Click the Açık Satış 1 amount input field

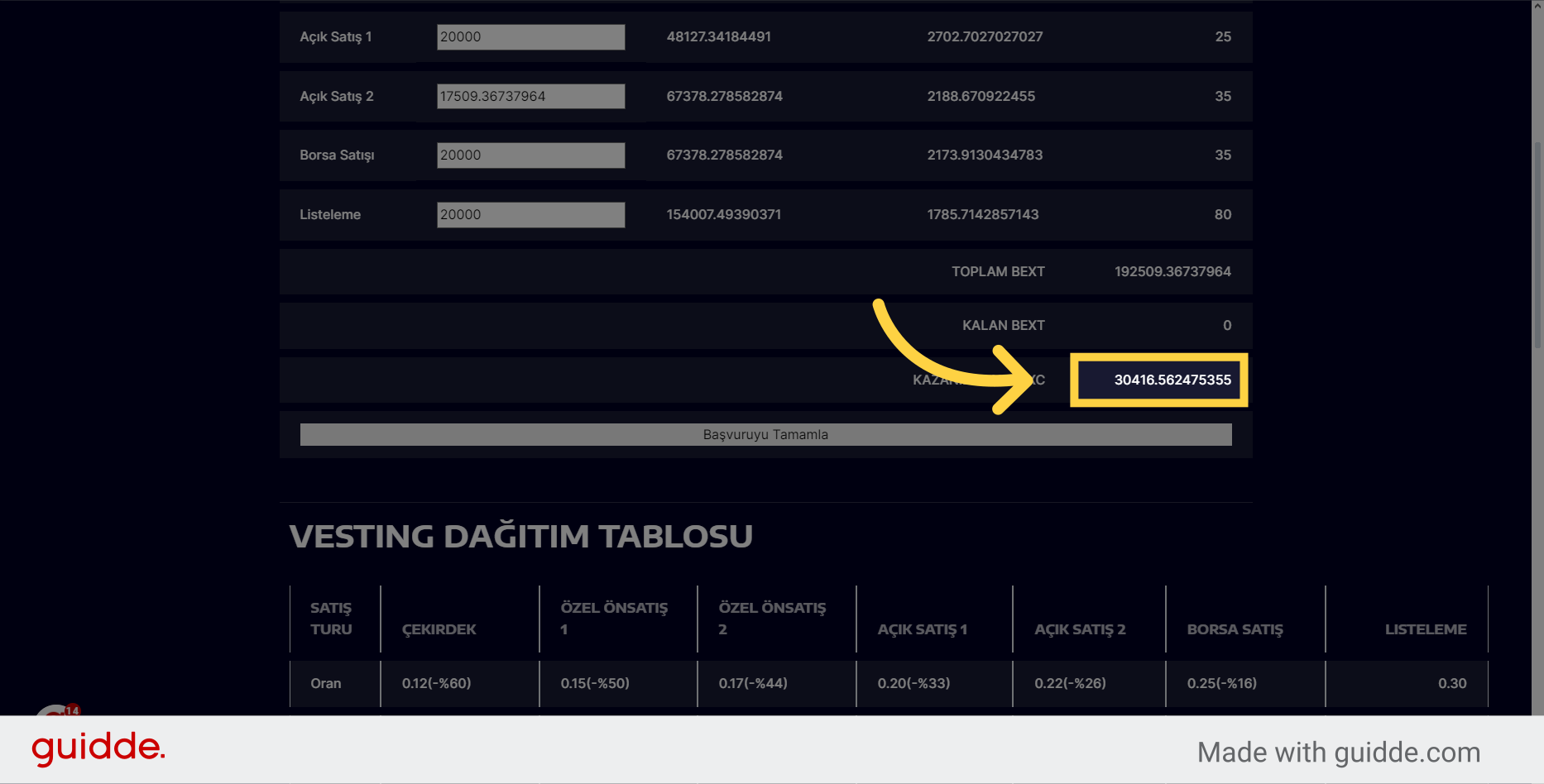point(530,37)
